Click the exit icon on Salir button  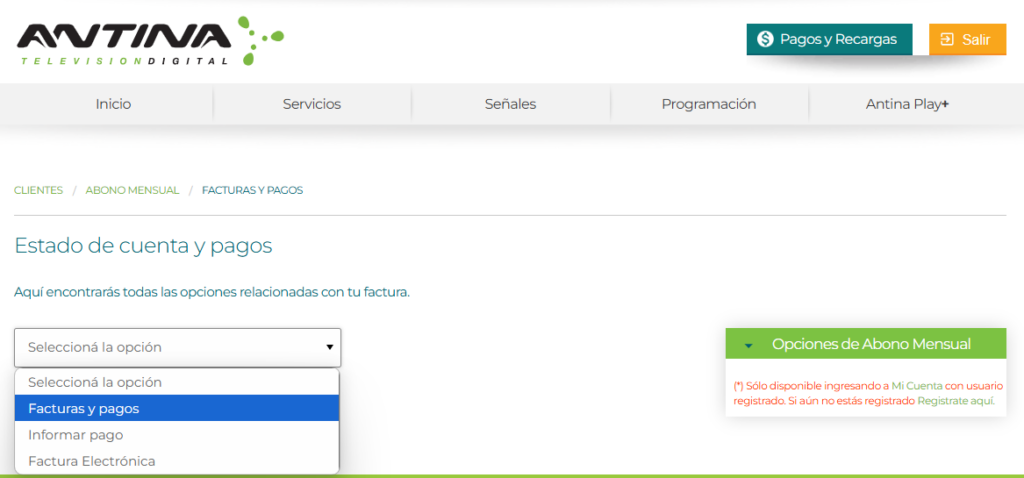click(945, 40)
